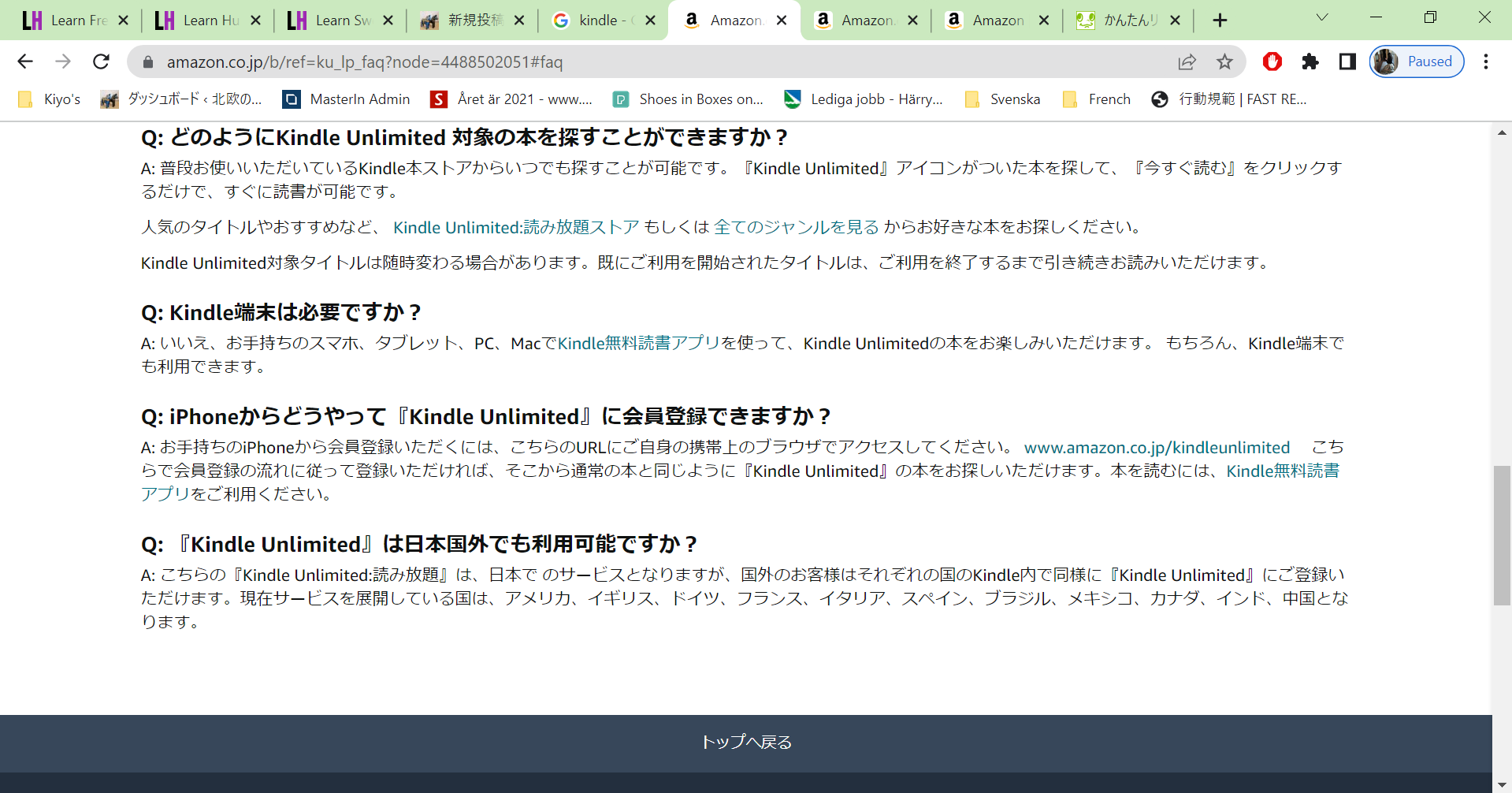Close the active Amazon tab
The image size is (1512, 793).
[x=782, y=20]
